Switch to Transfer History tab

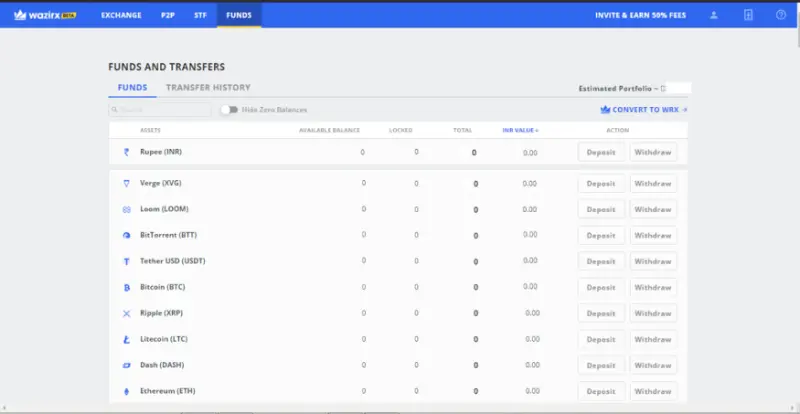point(208,87)
